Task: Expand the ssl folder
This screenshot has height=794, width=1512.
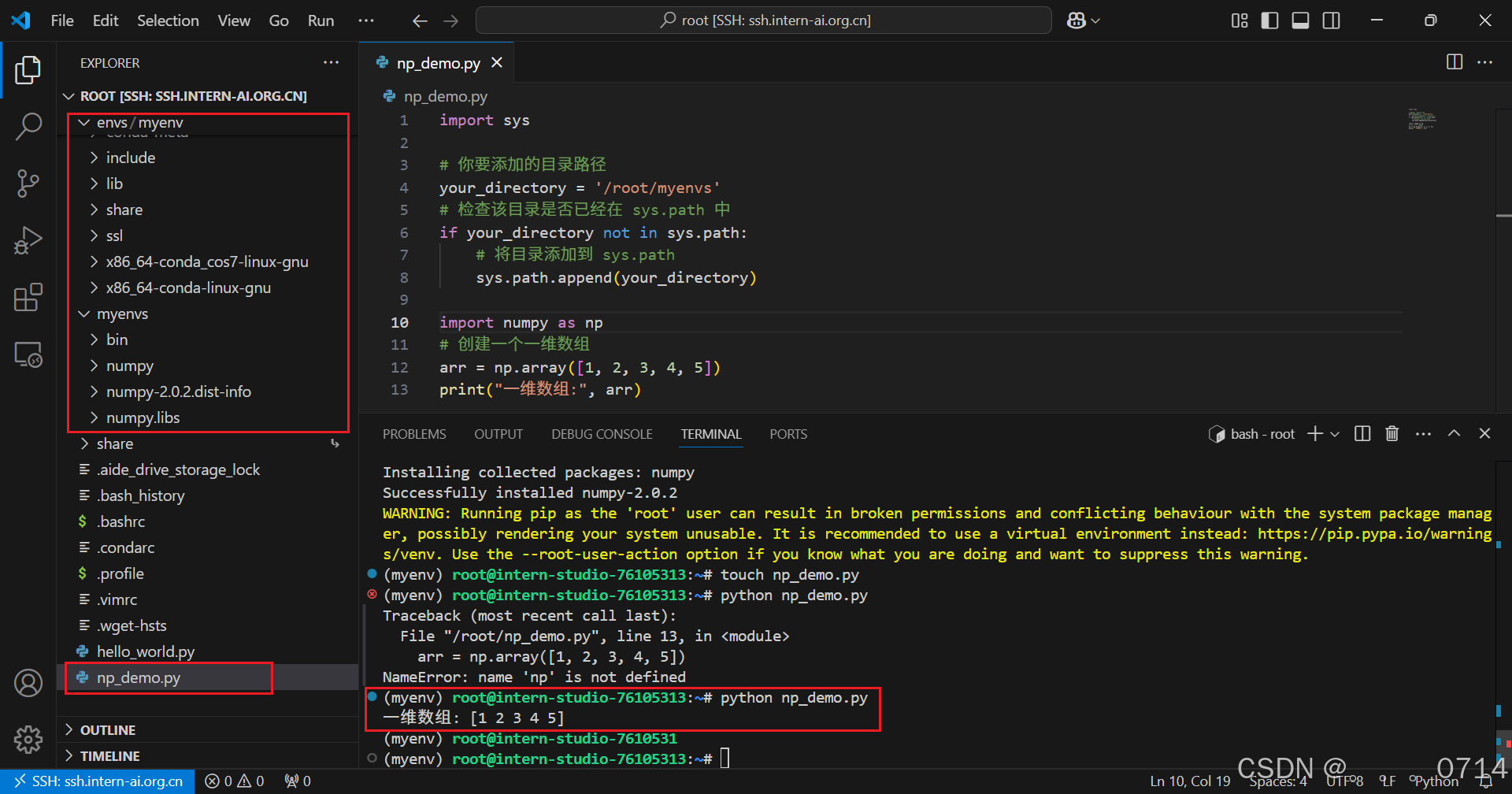Action: click(x=209, y=236)
